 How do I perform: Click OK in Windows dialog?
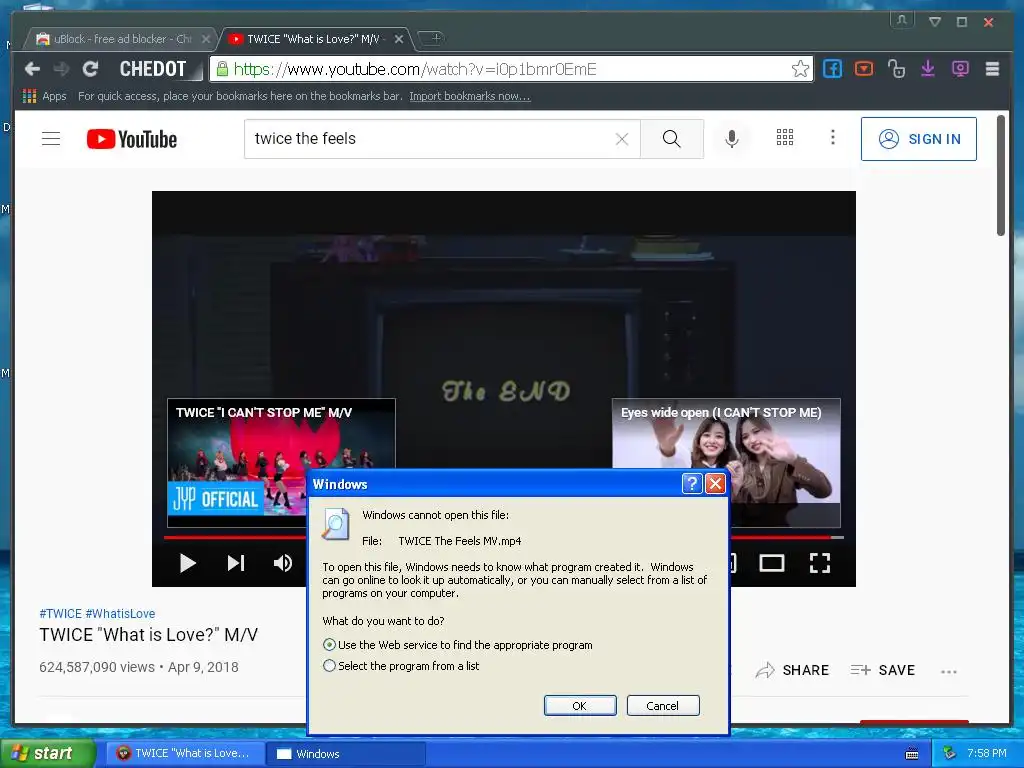tap(580, 705)
